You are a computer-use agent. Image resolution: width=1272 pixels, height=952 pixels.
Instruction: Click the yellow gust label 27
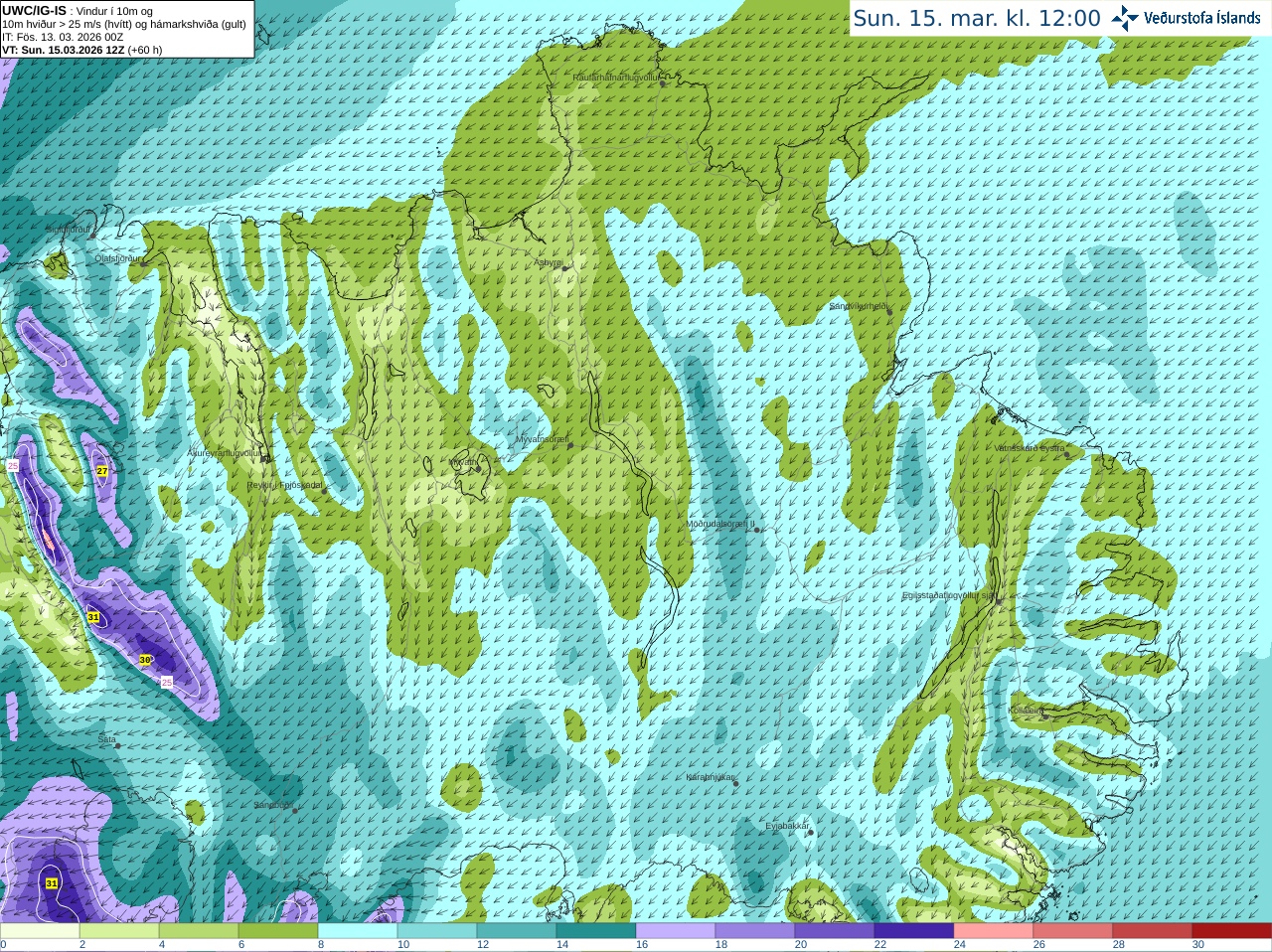coord(101,471)
